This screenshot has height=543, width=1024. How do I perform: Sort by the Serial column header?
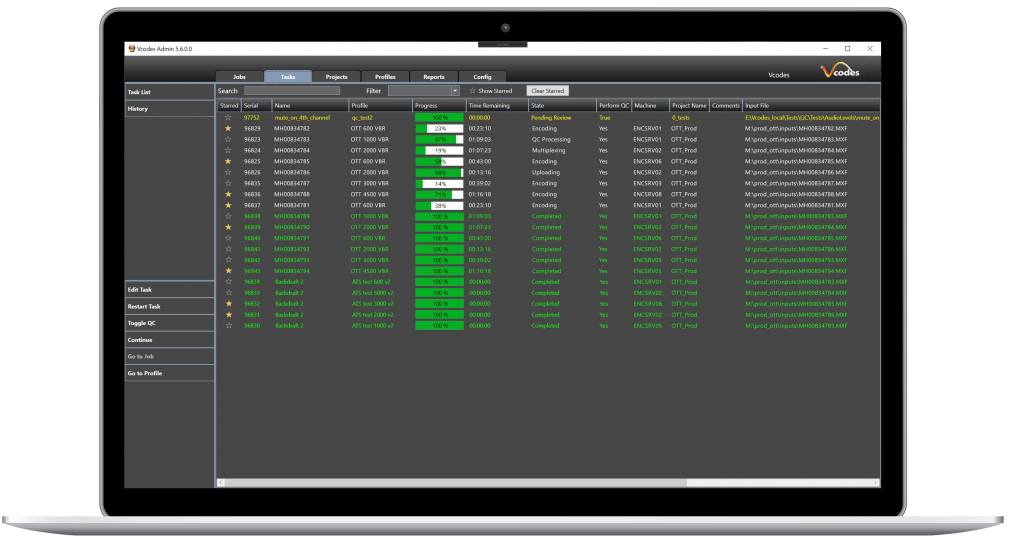(256, 105)
